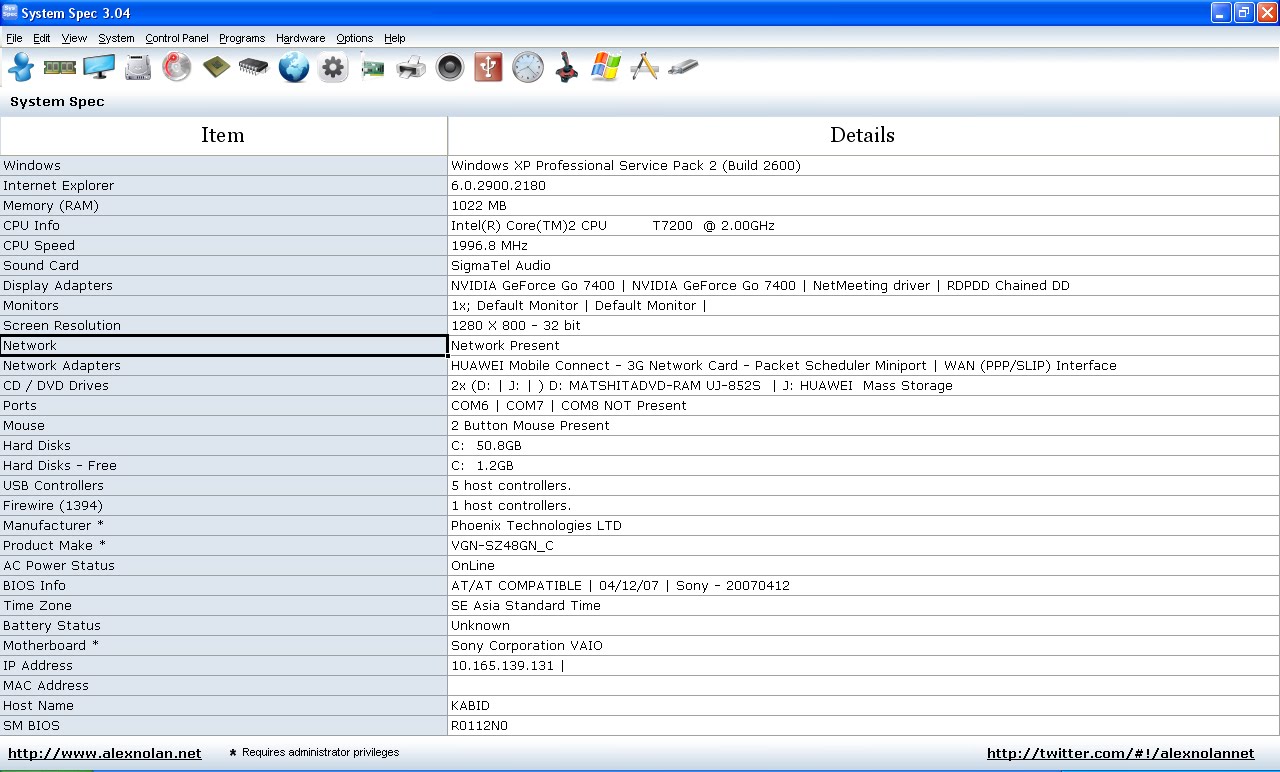
Task: Open the System menu
Action: tap(116, 38)
